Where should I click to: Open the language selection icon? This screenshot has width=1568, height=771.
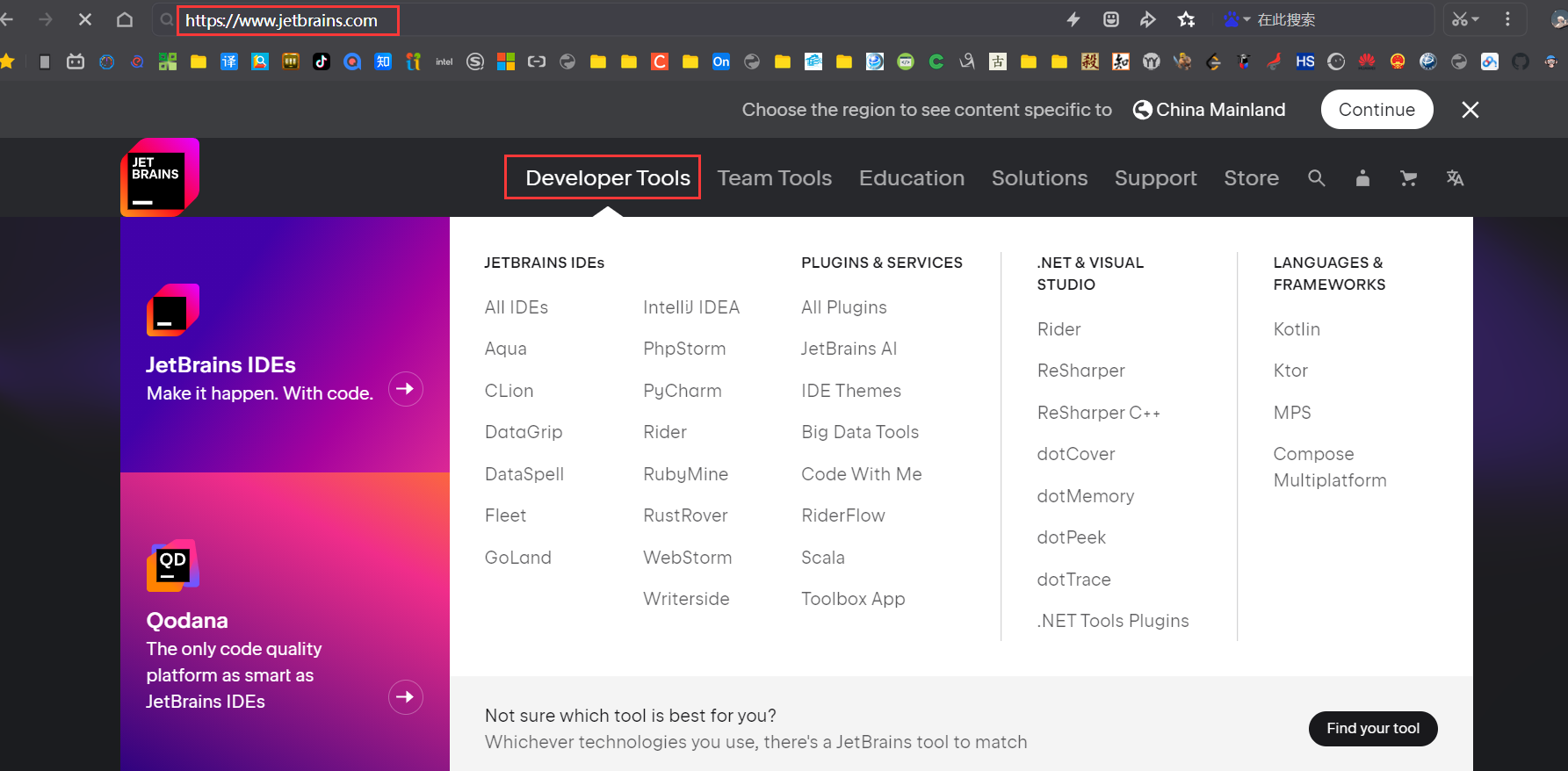(x=1455, y=178)
